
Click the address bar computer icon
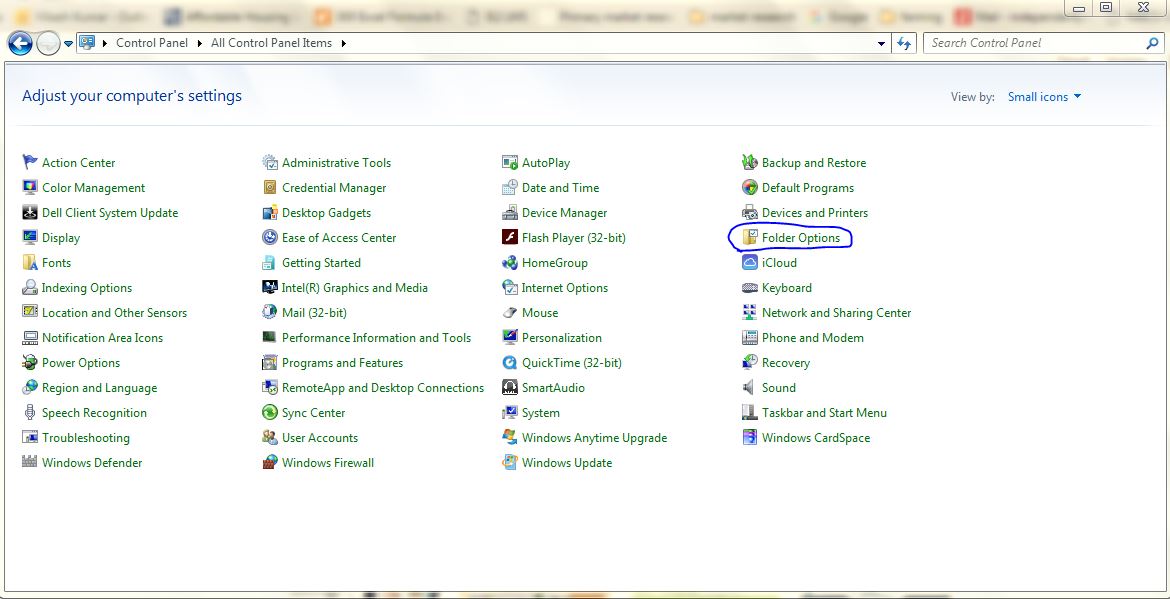[87, 43]
